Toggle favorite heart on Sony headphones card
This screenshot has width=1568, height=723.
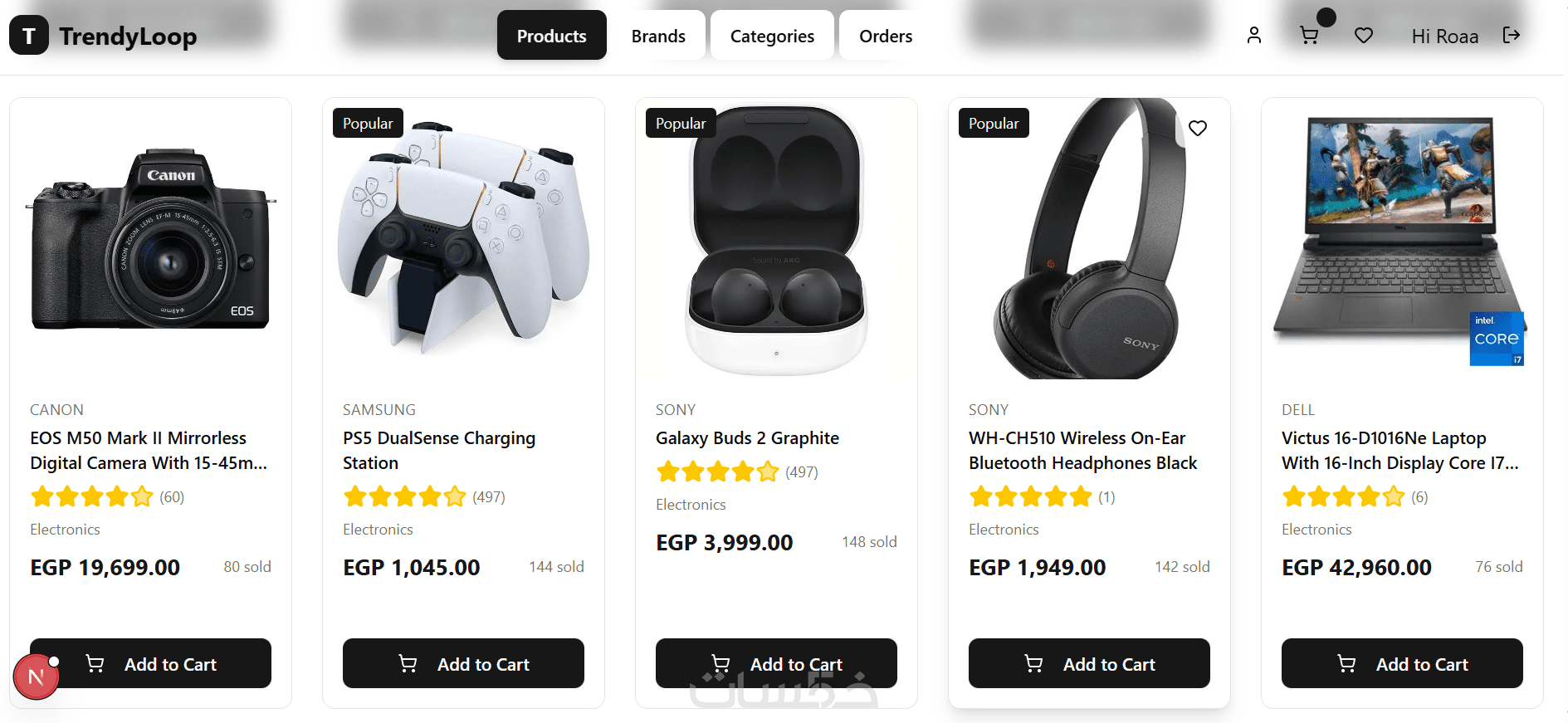point(1198,128)
